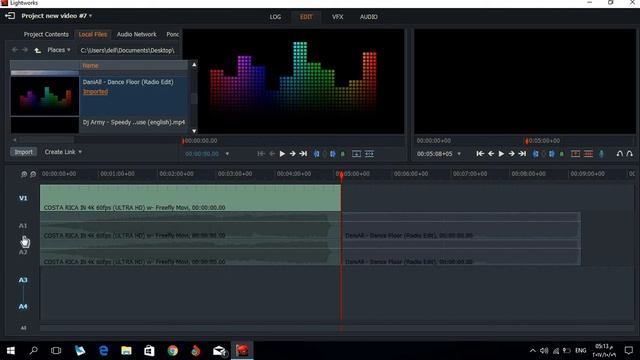Go forward in file browser history
640x360 pixels.
[x=25, y=50]
